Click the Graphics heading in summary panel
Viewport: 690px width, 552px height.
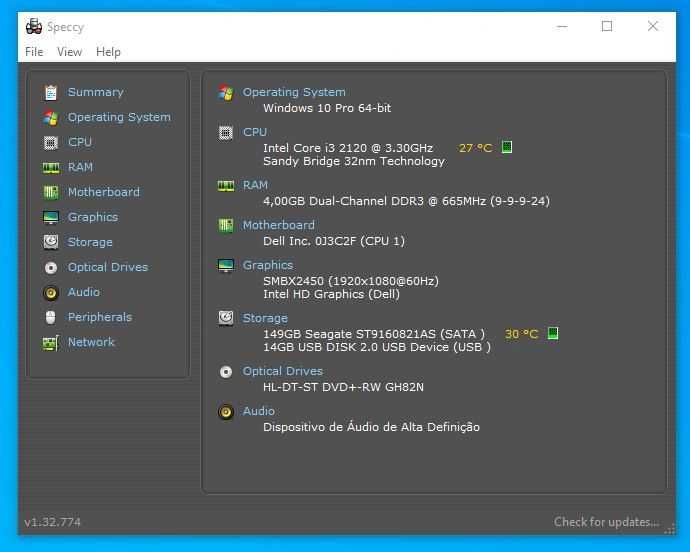[x=268, y=265]
